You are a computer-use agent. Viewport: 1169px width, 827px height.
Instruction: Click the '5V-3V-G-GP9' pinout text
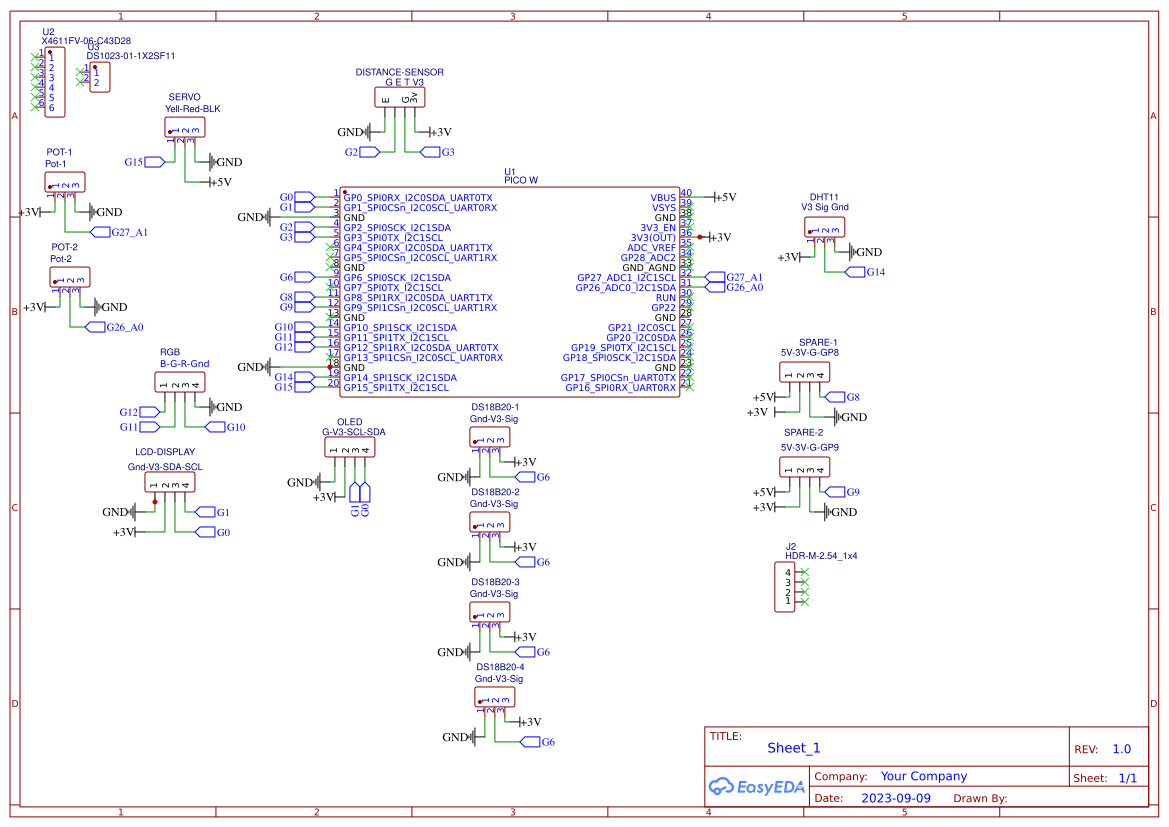pos(810,447)
